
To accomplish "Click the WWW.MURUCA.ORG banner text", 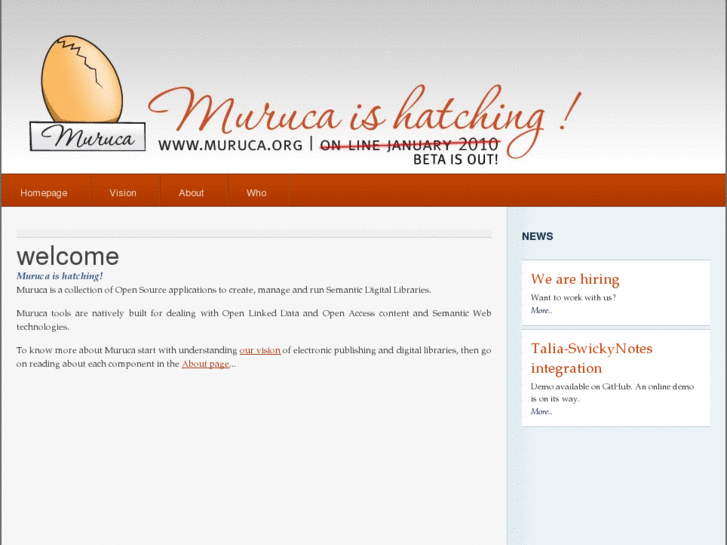I will pyautogui.click(x=230, y=145).
